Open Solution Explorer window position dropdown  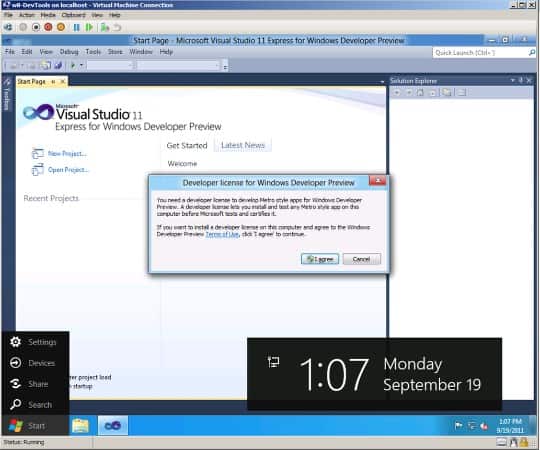(x=512, y=80)
